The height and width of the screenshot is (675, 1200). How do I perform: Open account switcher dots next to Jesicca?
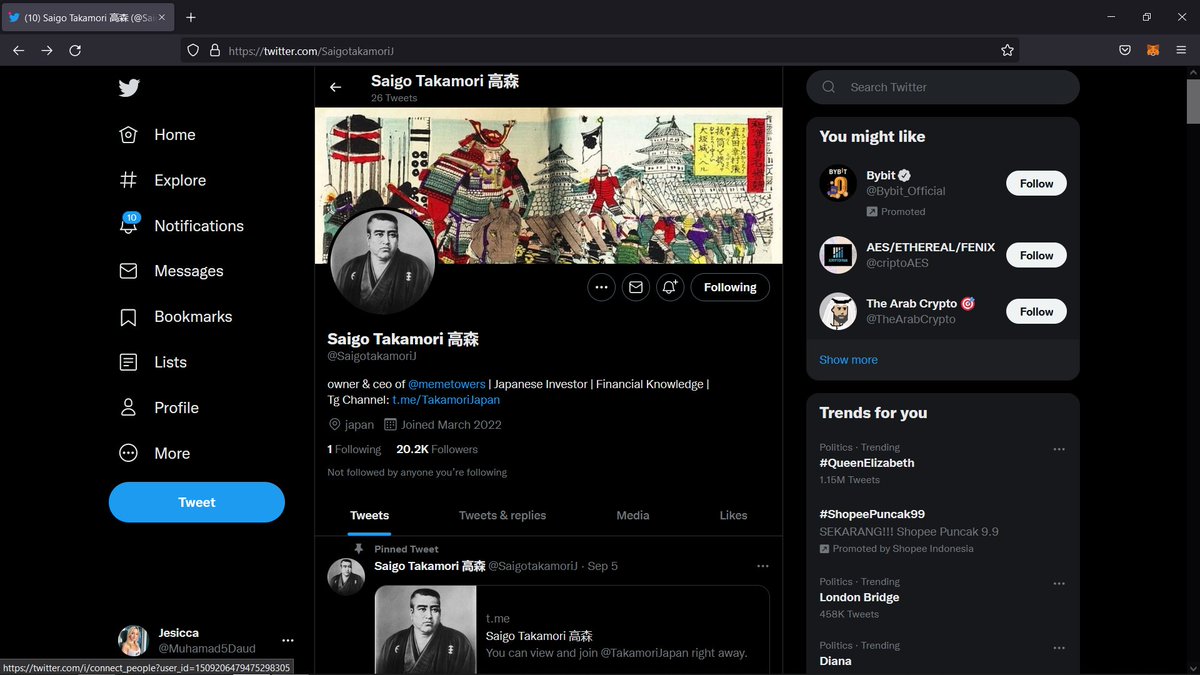point(288,640)
